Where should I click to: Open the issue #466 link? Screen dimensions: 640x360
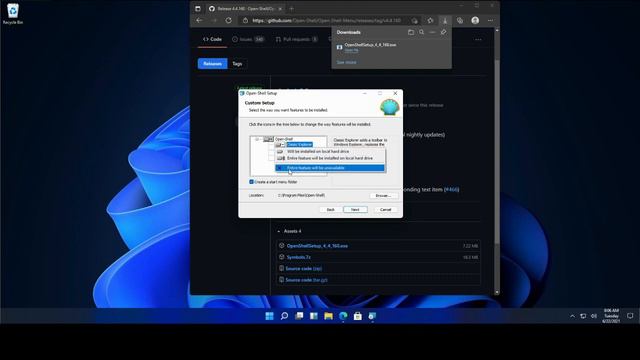point(451,189)
